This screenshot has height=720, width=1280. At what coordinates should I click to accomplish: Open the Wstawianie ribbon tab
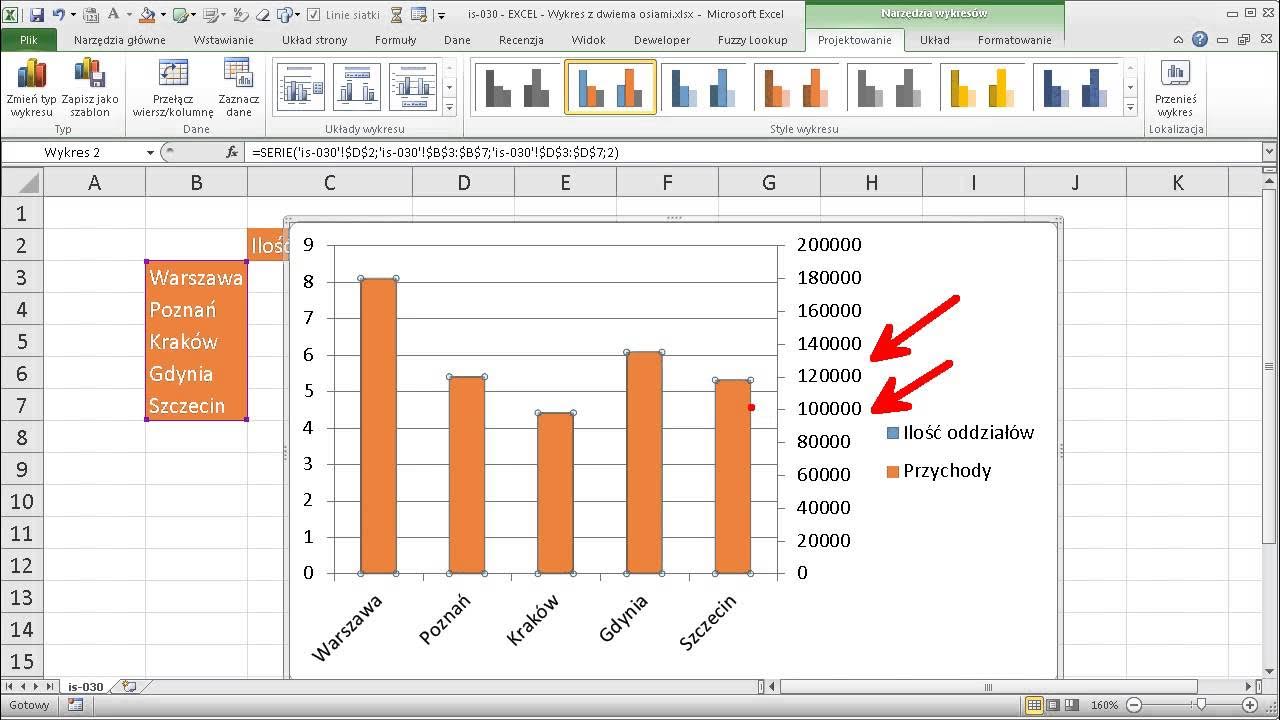pyautogui.click(x=223, y=40)
